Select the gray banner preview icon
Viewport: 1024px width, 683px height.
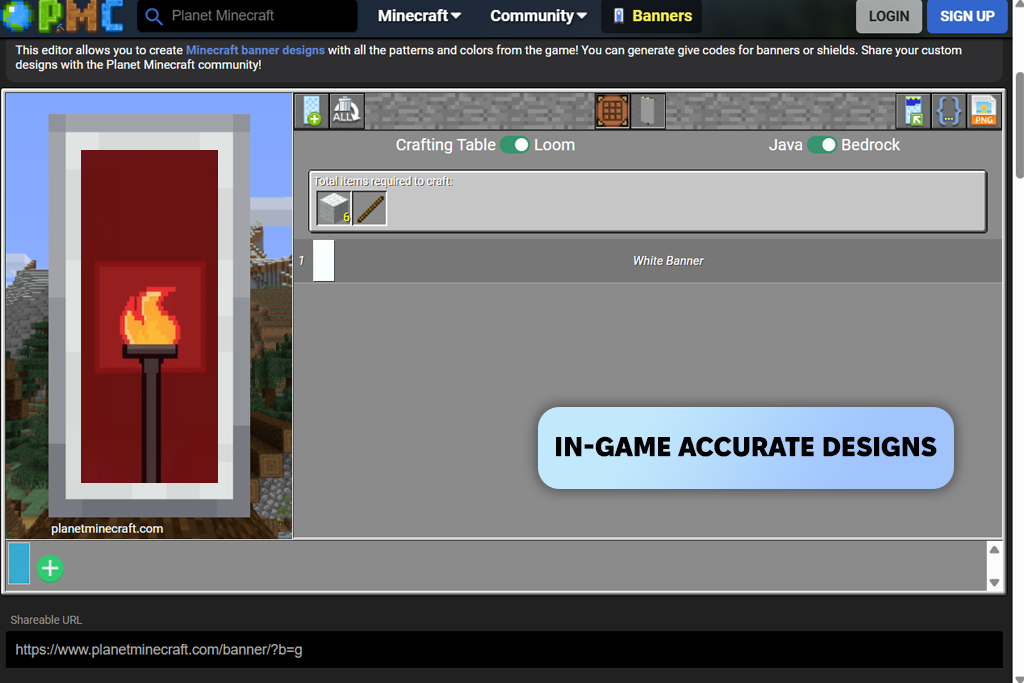[x=647, y=110]
